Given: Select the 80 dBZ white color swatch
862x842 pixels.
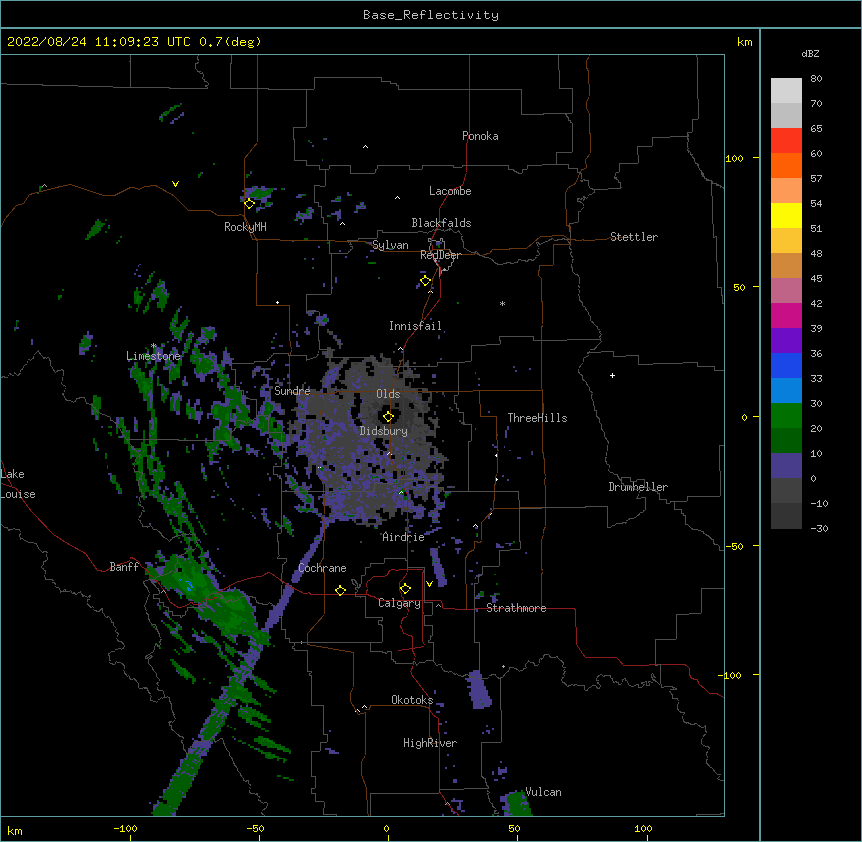Looking at the screenshot, I should click(786, 91).
